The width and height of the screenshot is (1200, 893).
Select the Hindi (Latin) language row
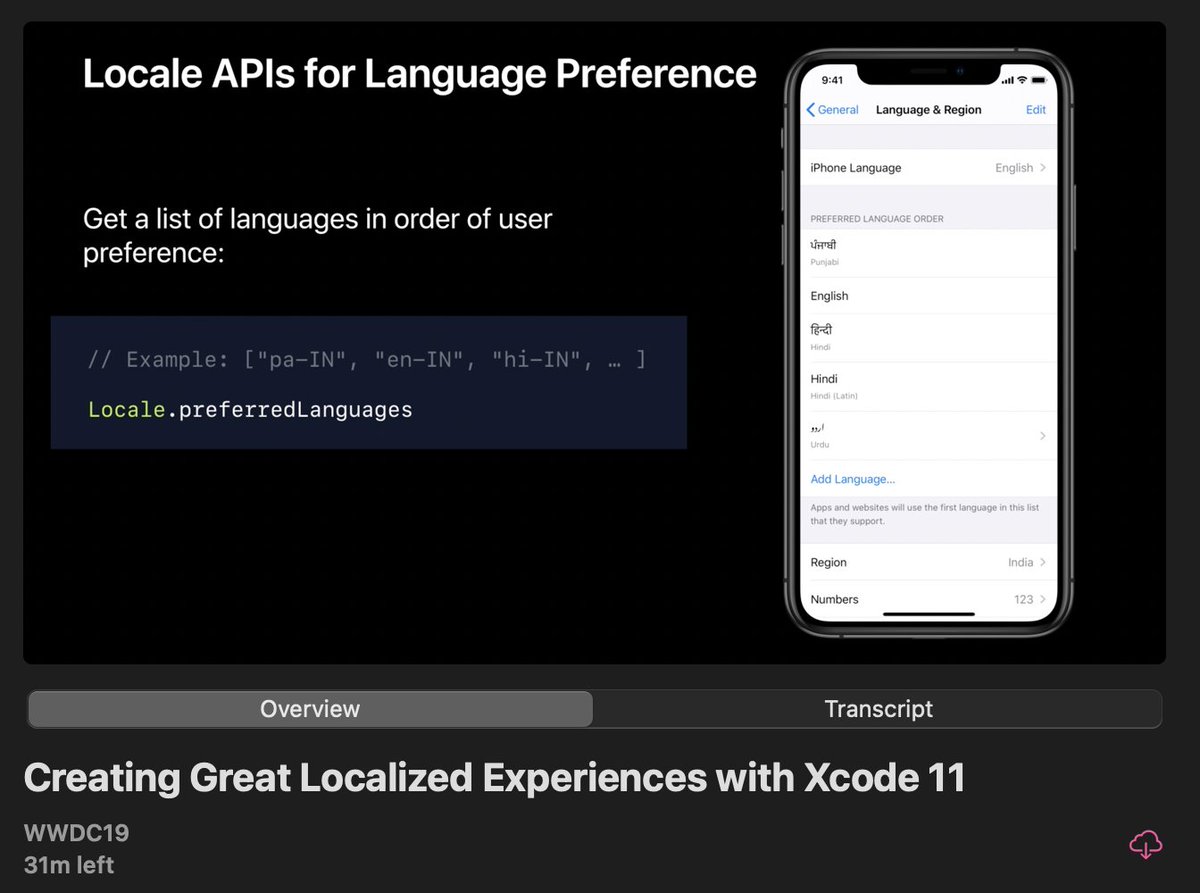coord(930,387)
